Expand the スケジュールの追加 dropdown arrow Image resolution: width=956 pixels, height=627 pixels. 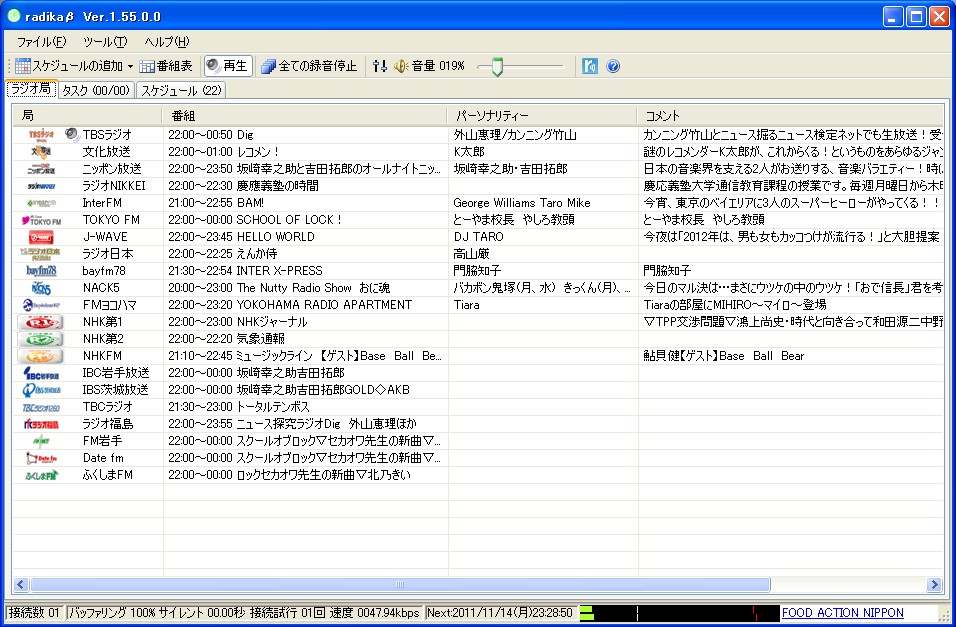click(x=130, y=66)
